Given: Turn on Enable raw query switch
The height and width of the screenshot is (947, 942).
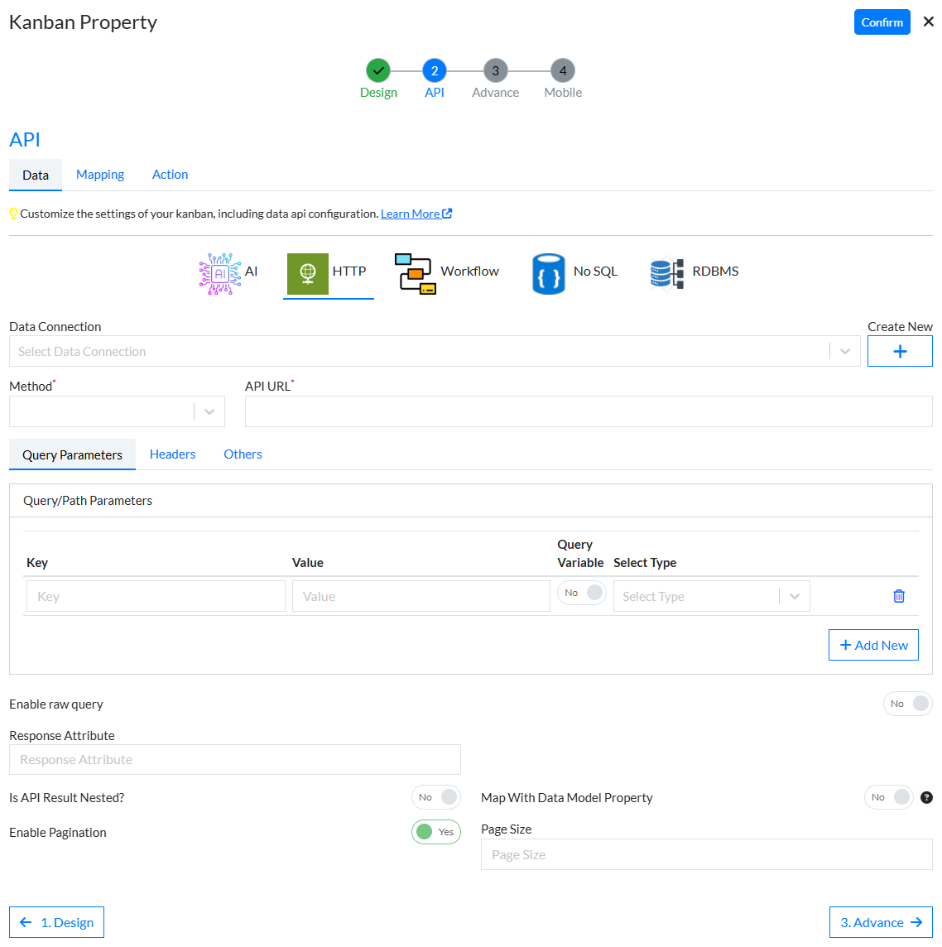Looking at the screenshot, I should coord(908,704).
